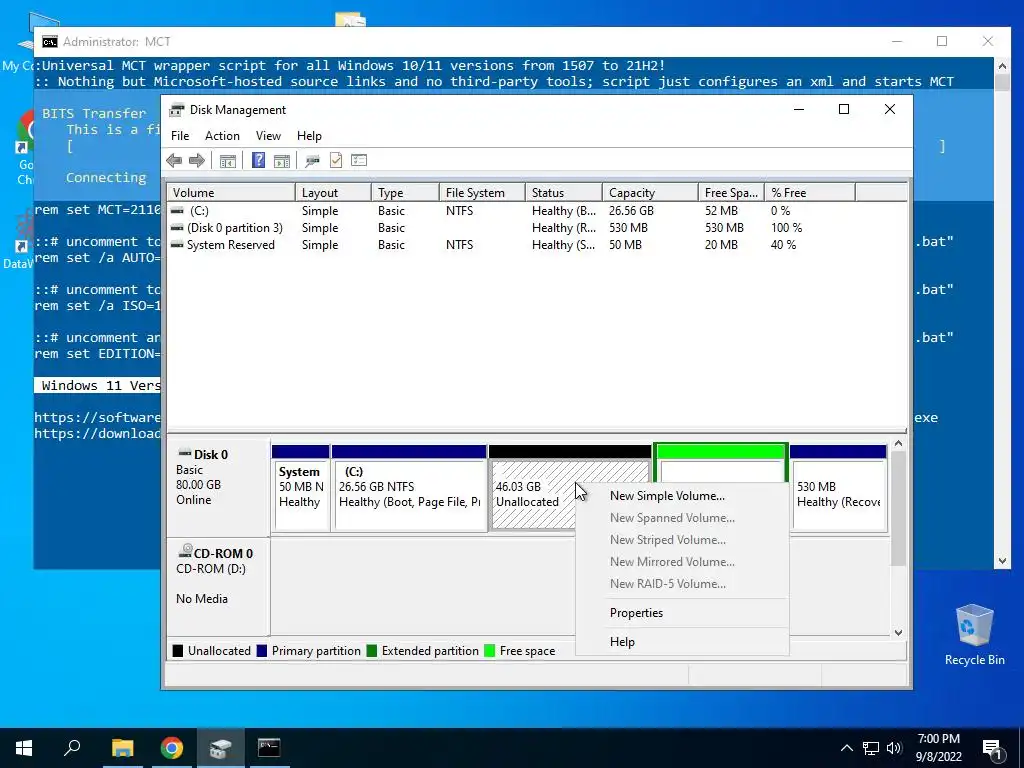Image resolution: width=1024 pixels, height=768 pixels.
Task: Click the network icon in system tray
Action: click(871, 748)
